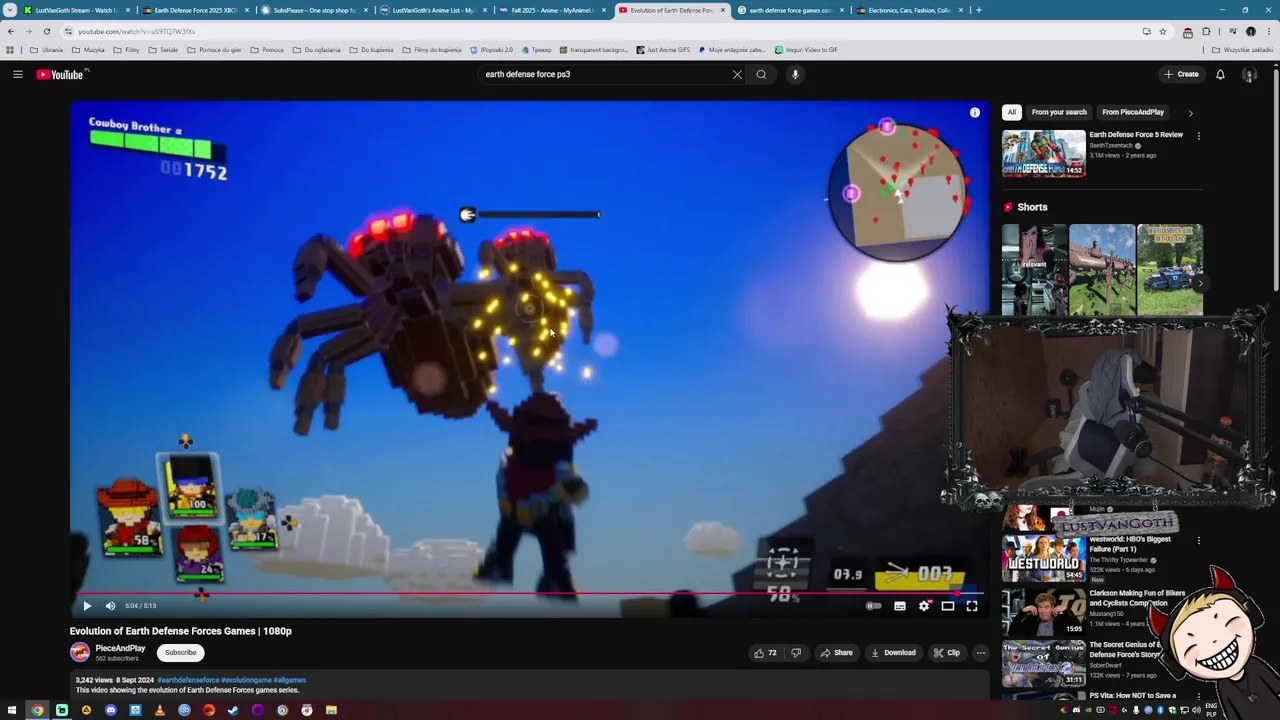Open options for Earth Defense Force 5 Review

tap(1199, 136)
